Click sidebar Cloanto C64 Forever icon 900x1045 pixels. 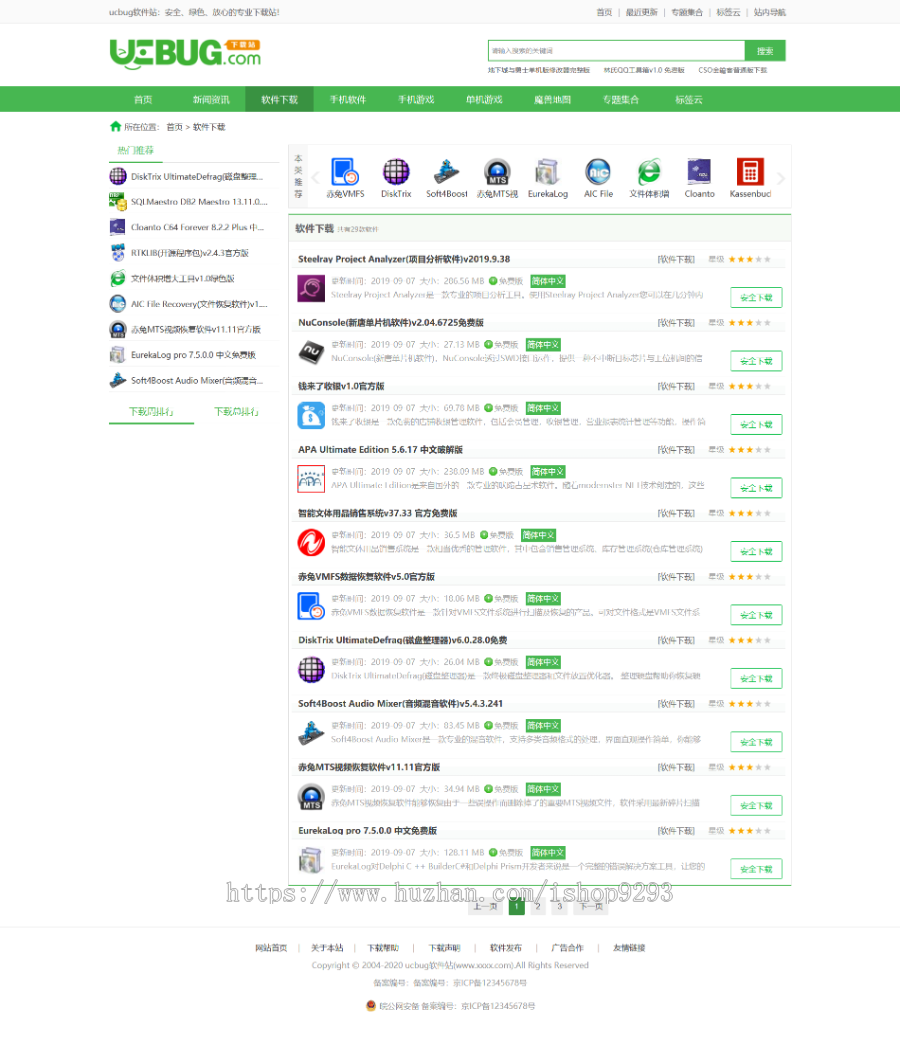tap(118, 227)
